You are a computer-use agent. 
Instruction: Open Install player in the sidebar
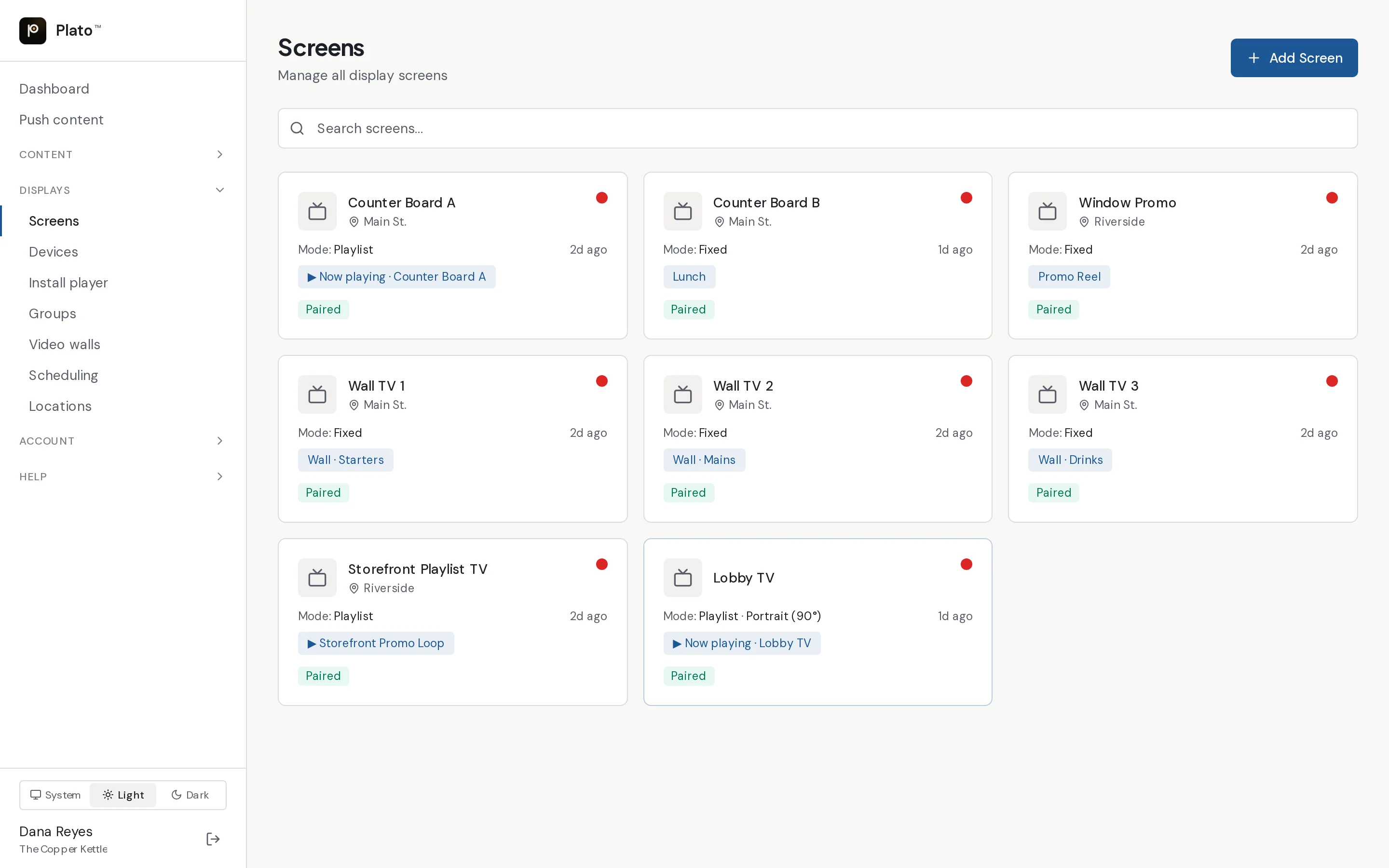68,283
